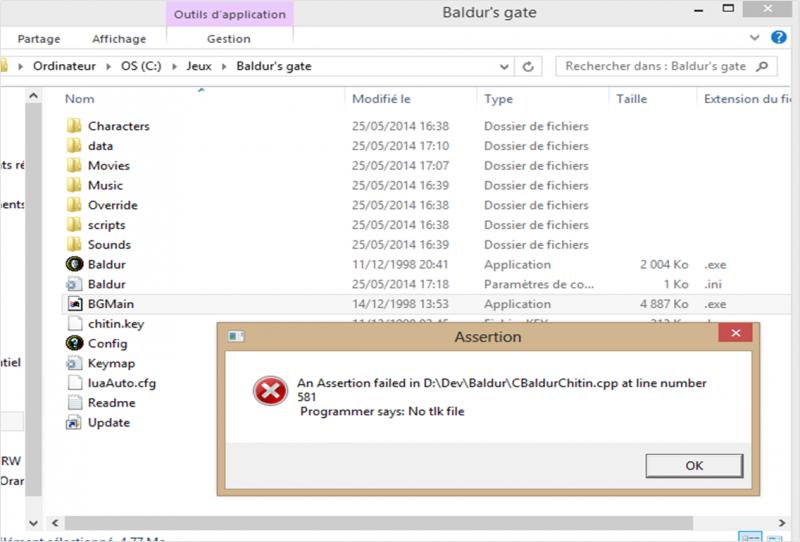Sort files by Modifié le column
Screen dimensions: 800x542
click(381, 99)
